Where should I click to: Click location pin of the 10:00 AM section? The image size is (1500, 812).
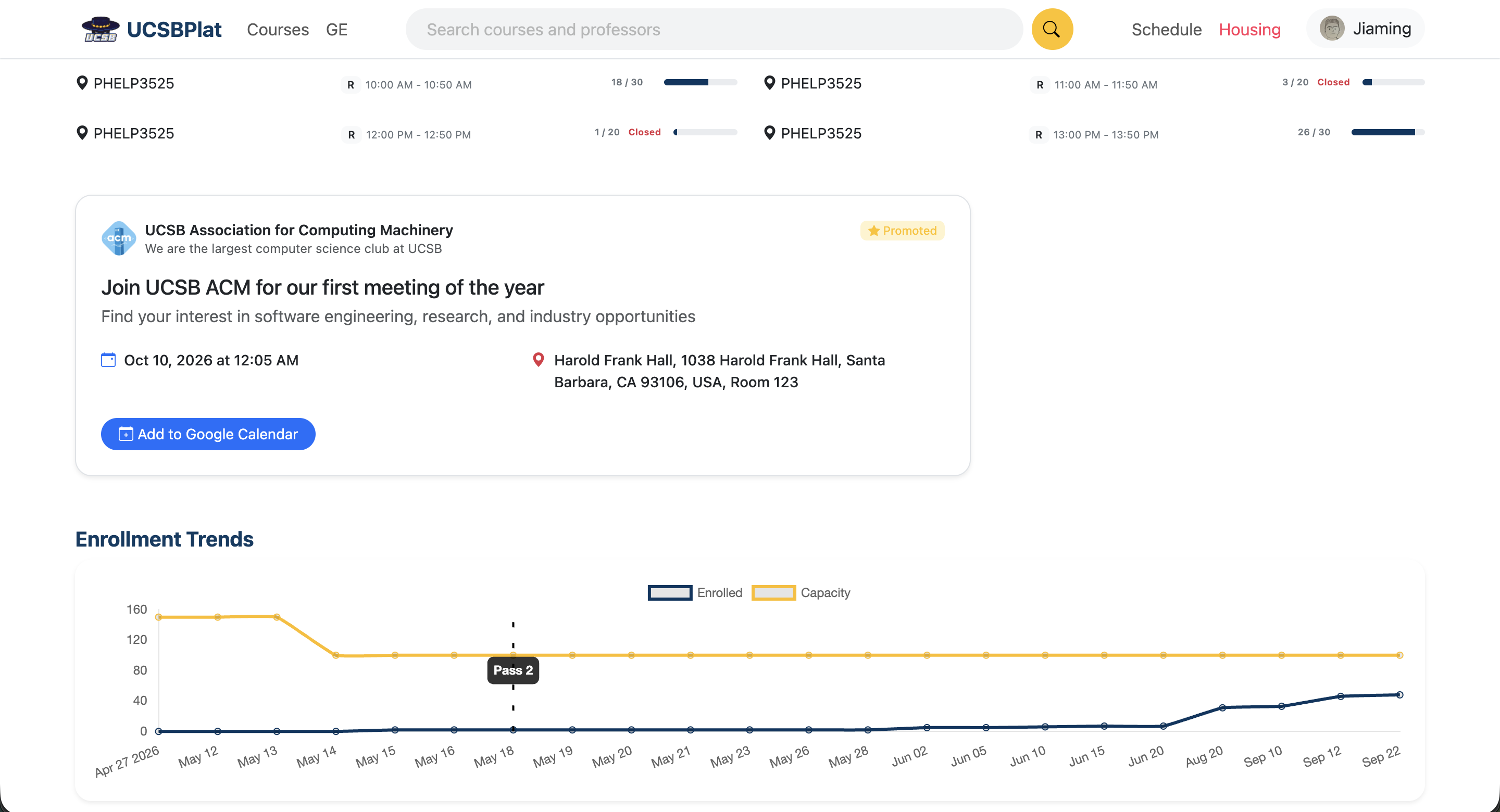pyautogui.click(x=82, y=83)
